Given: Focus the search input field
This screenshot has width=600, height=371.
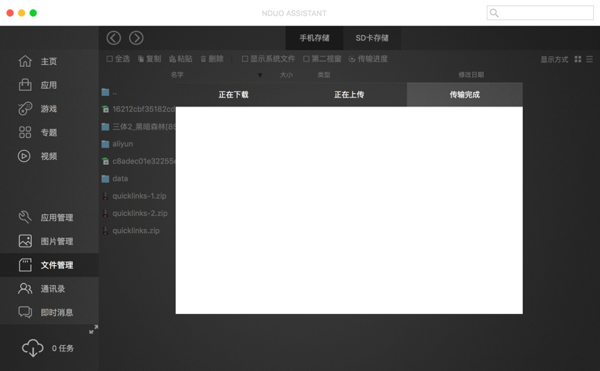Looking at the screenshot, I should [x=540, y=13].
